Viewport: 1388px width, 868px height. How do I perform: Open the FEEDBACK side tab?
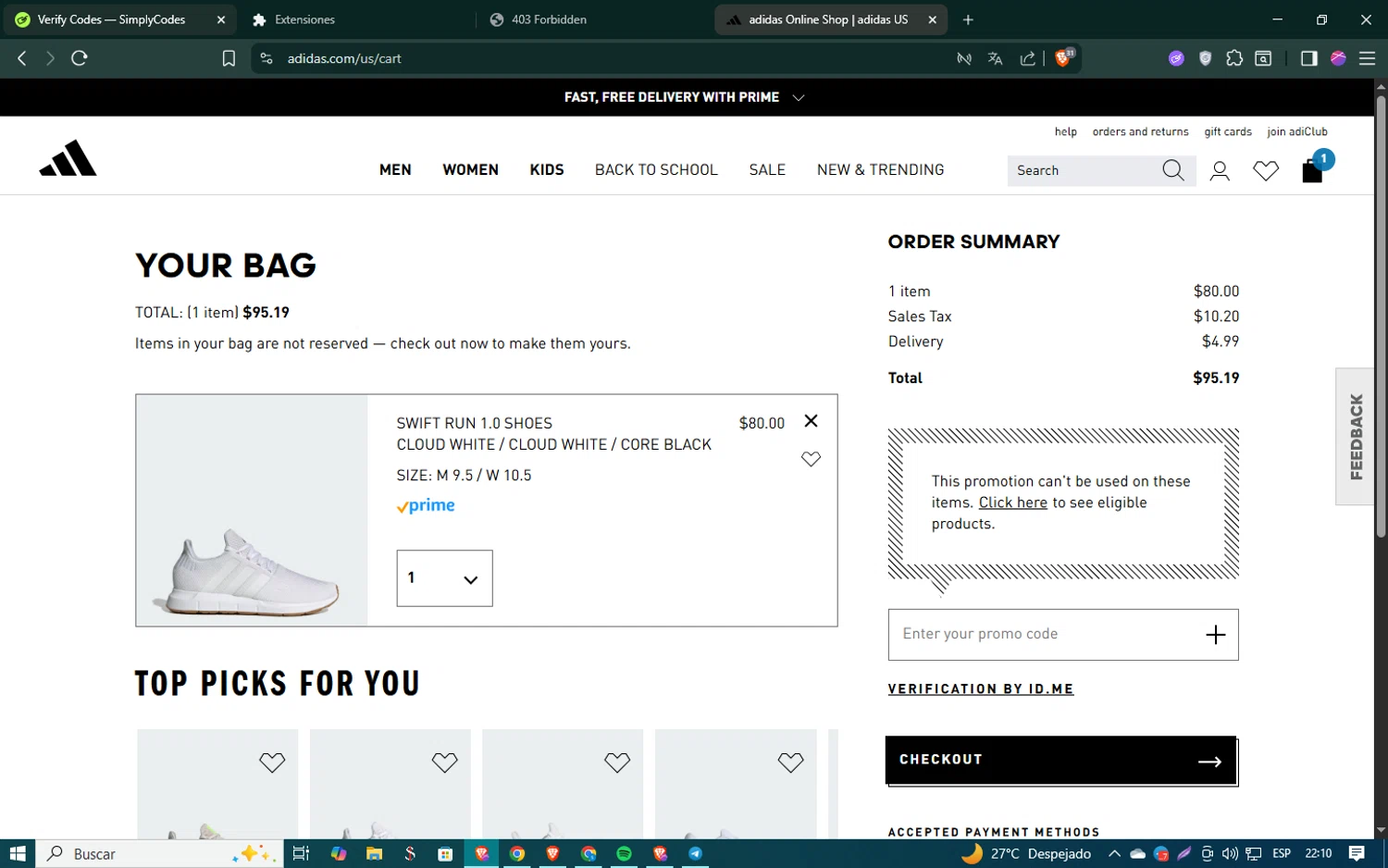coord(1356,437)
